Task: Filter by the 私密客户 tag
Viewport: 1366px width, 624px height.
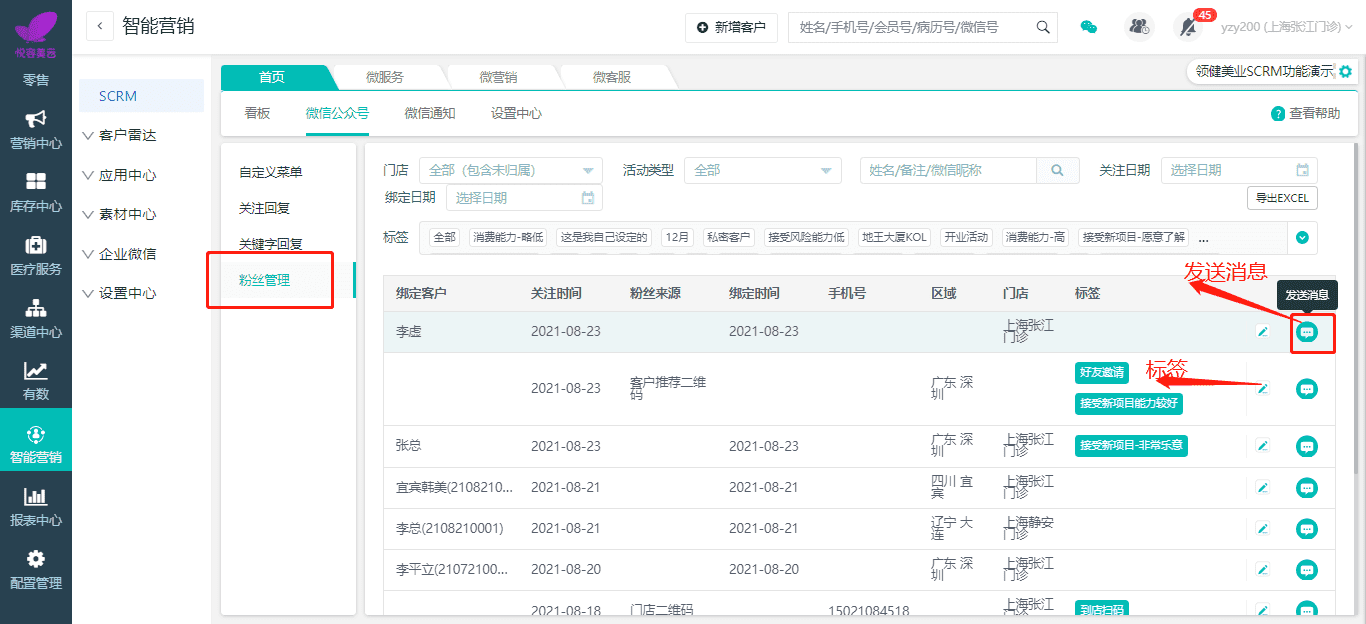Action: pos(729,238)
